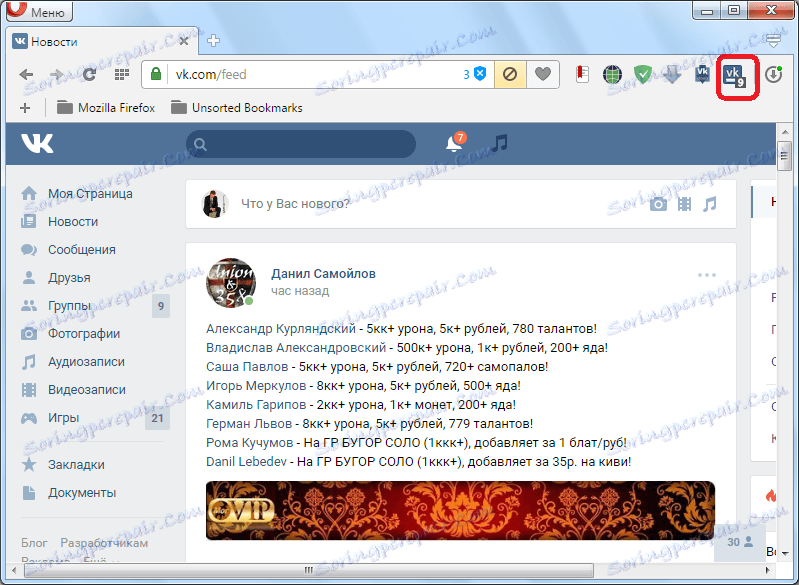This screenshot has width=799, height=585.
Task: Click your avatar in the post box
Action: (215, 204)
